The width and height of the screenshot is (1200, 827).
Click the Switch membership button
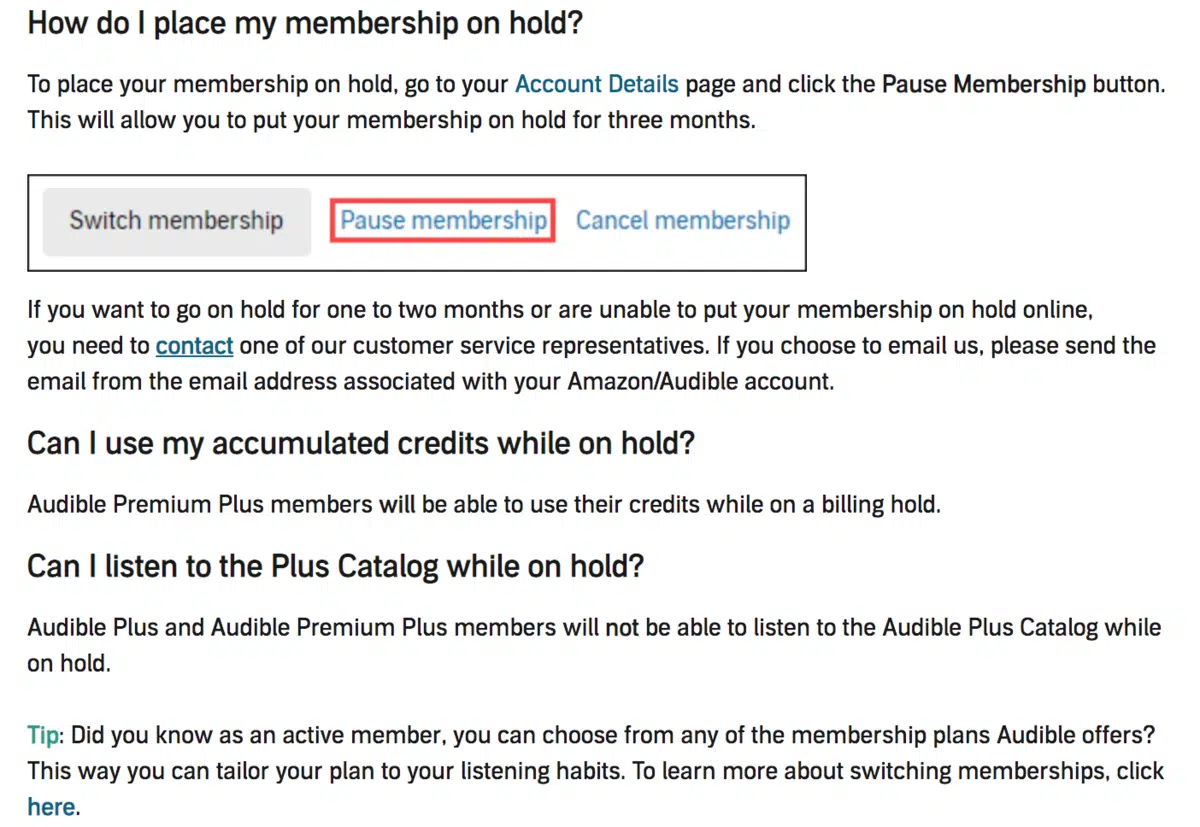(176, 221)
